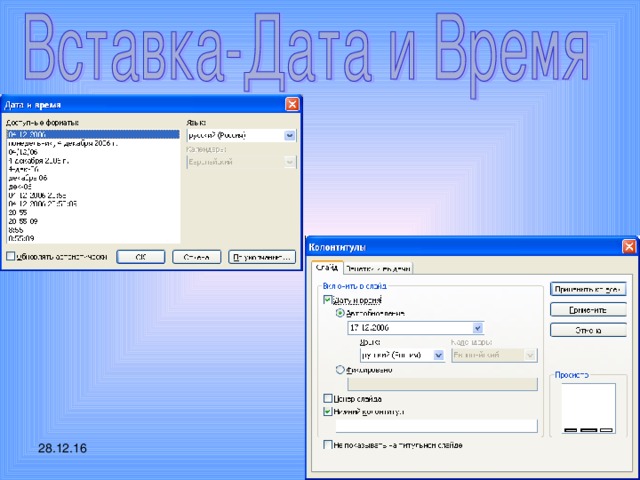Select the 20:55 time format
This screenshot has width=640, height=480.
93,212
